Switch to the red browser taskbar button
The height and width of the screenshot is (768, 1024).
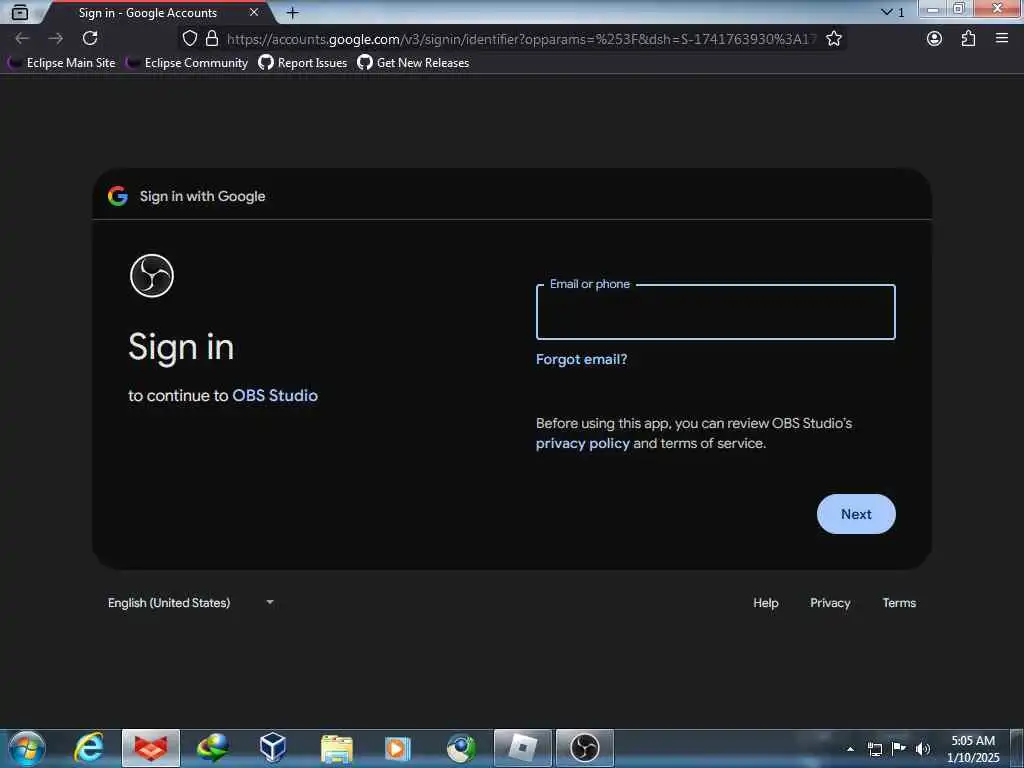[x=151, y=748]
